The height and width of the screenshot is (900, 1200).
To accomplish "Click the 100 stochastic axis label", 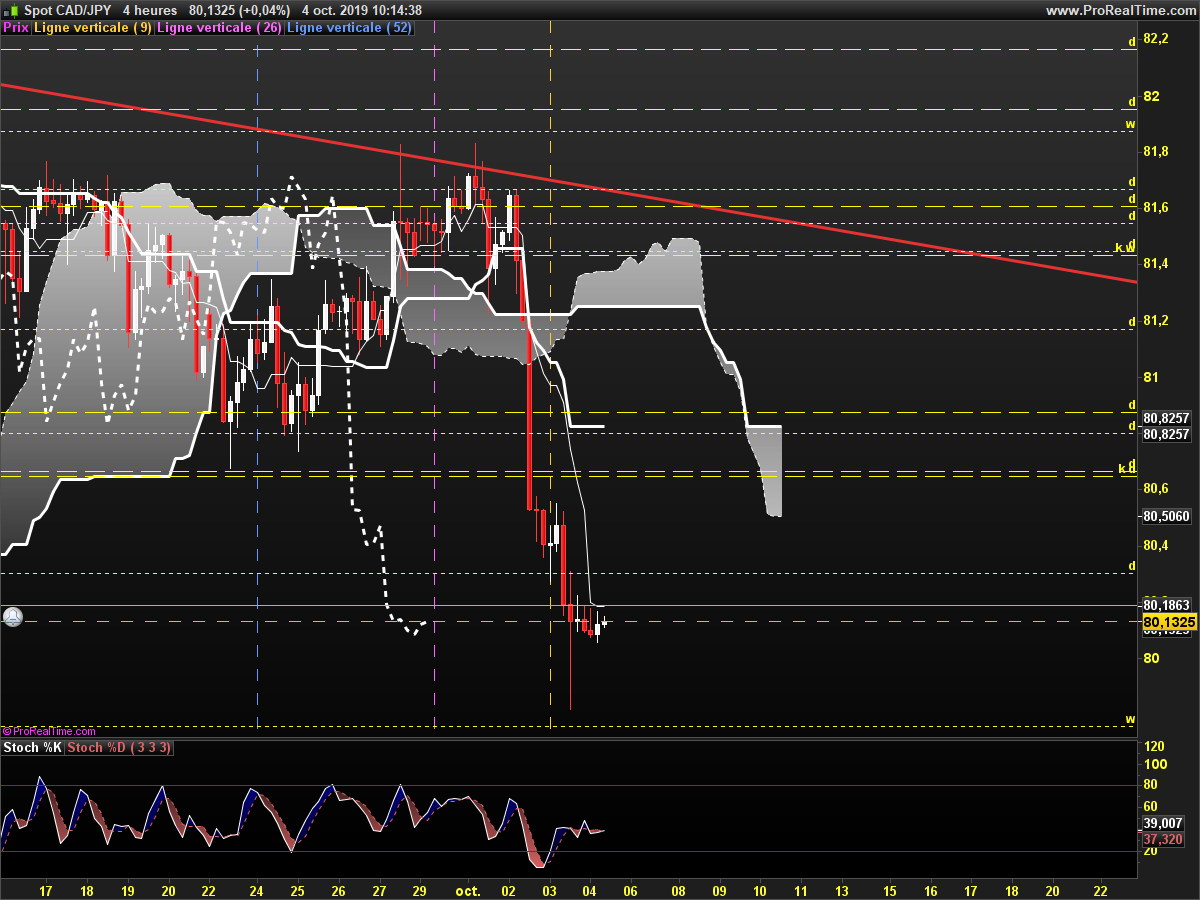I will click(1154, 765).
